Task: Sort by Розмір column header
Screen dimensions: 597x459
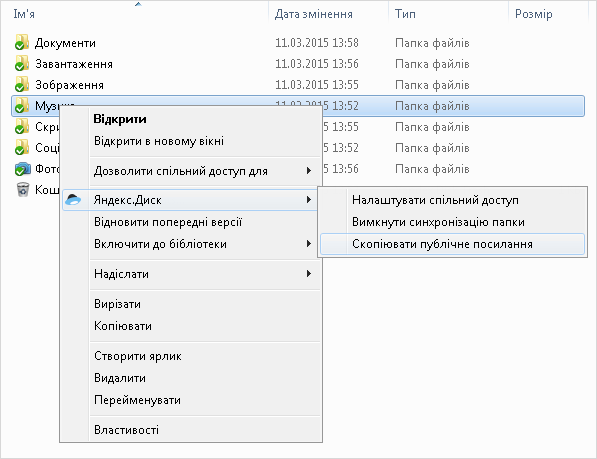Action: (x=533, y=14)
